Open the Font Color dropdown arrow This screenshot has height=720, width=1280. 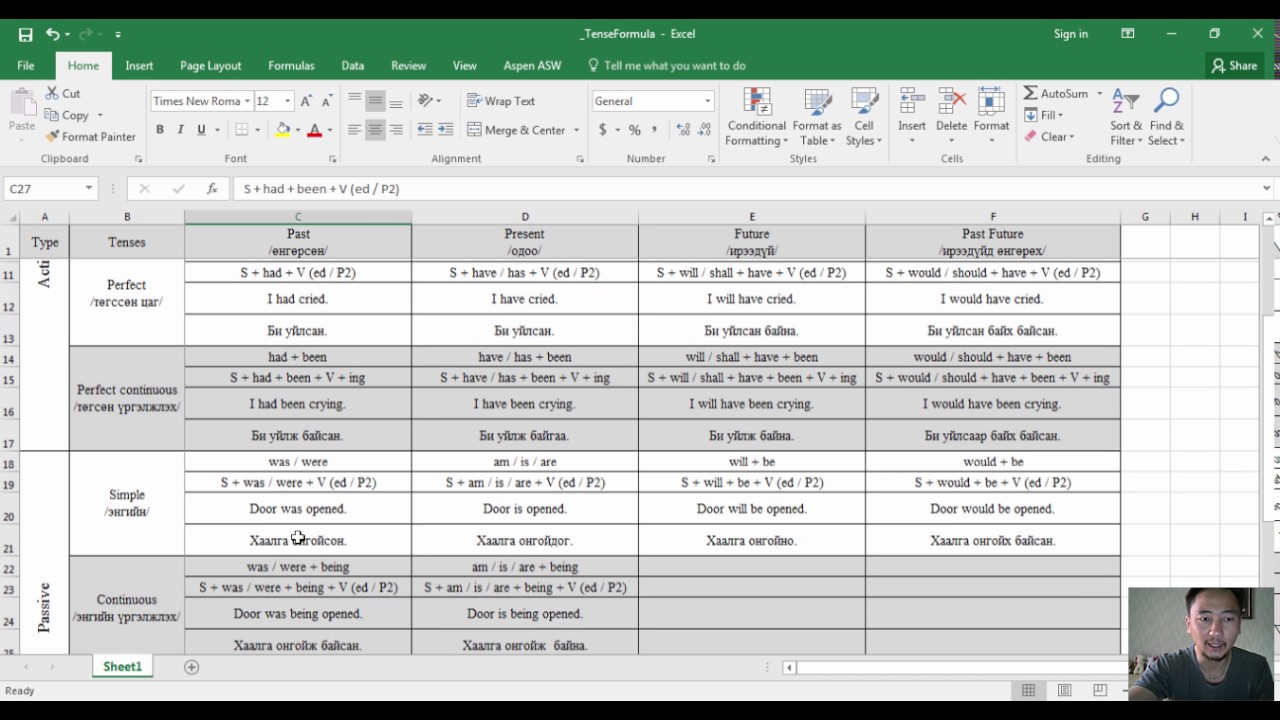330,130
